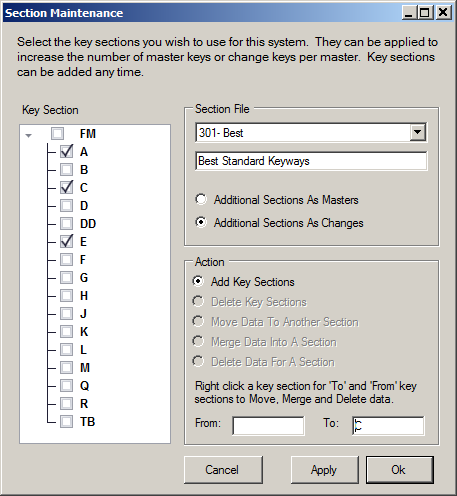Select the Q key section label
The height and width of the screenshot is (496, 457).
(84, 386)
